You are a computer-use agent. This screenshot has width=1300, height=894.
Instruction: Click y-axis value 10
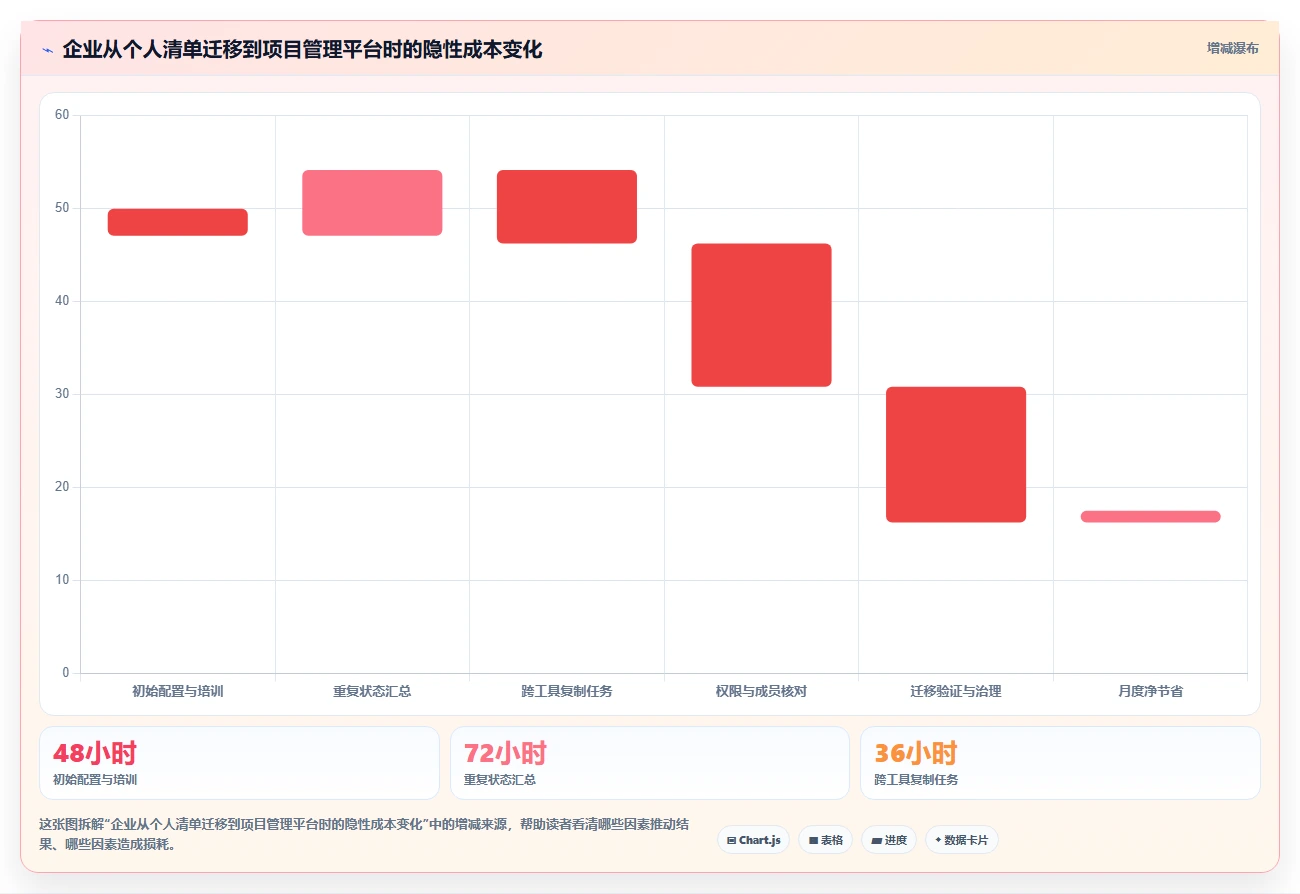coord(62,580)
